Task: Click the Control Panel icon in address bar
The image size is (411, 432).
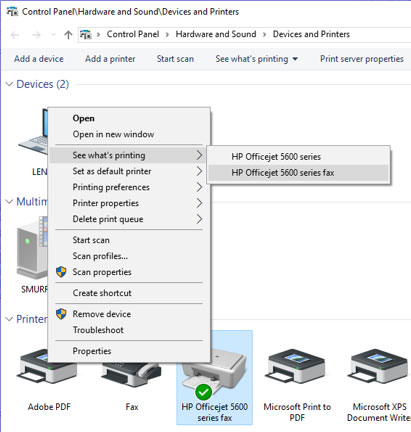Action: [86, 34]
